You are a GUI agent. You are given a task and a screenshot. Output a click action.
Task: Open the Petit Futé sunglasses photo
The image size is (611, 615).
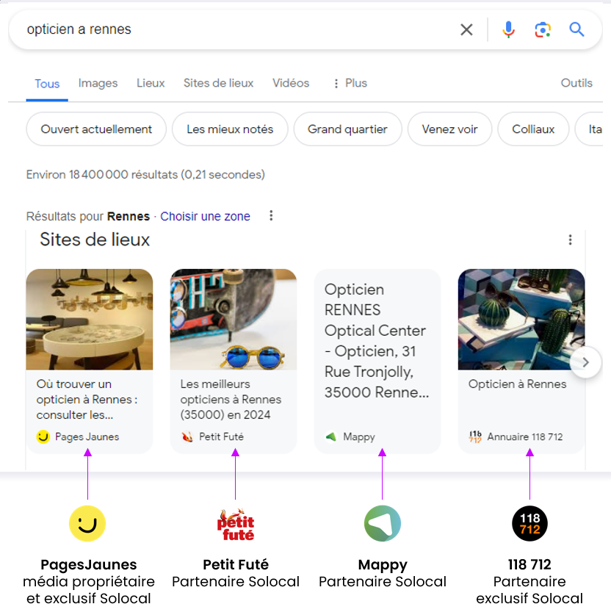coord(233,319)
